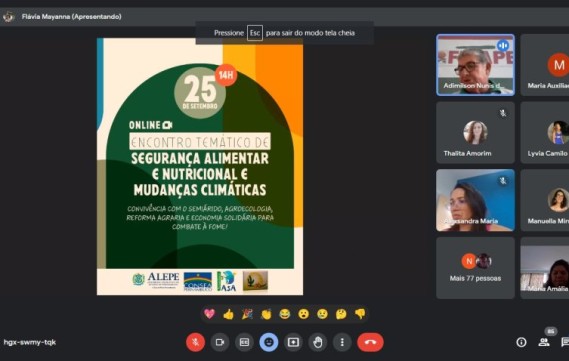This screenshot has width=569, height=361.
Task: Click the Esc key hint in fullscreen notice
Action: pos(255,33)
